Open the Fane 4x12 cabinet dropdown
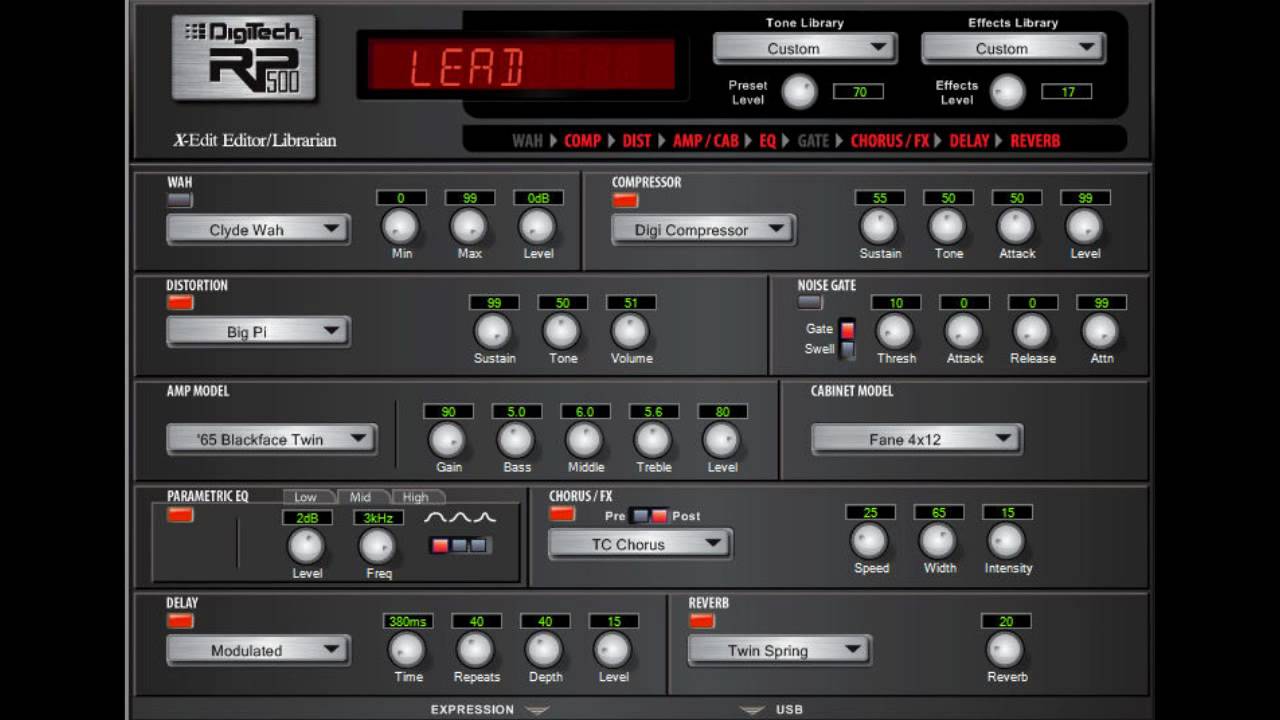 916,439
